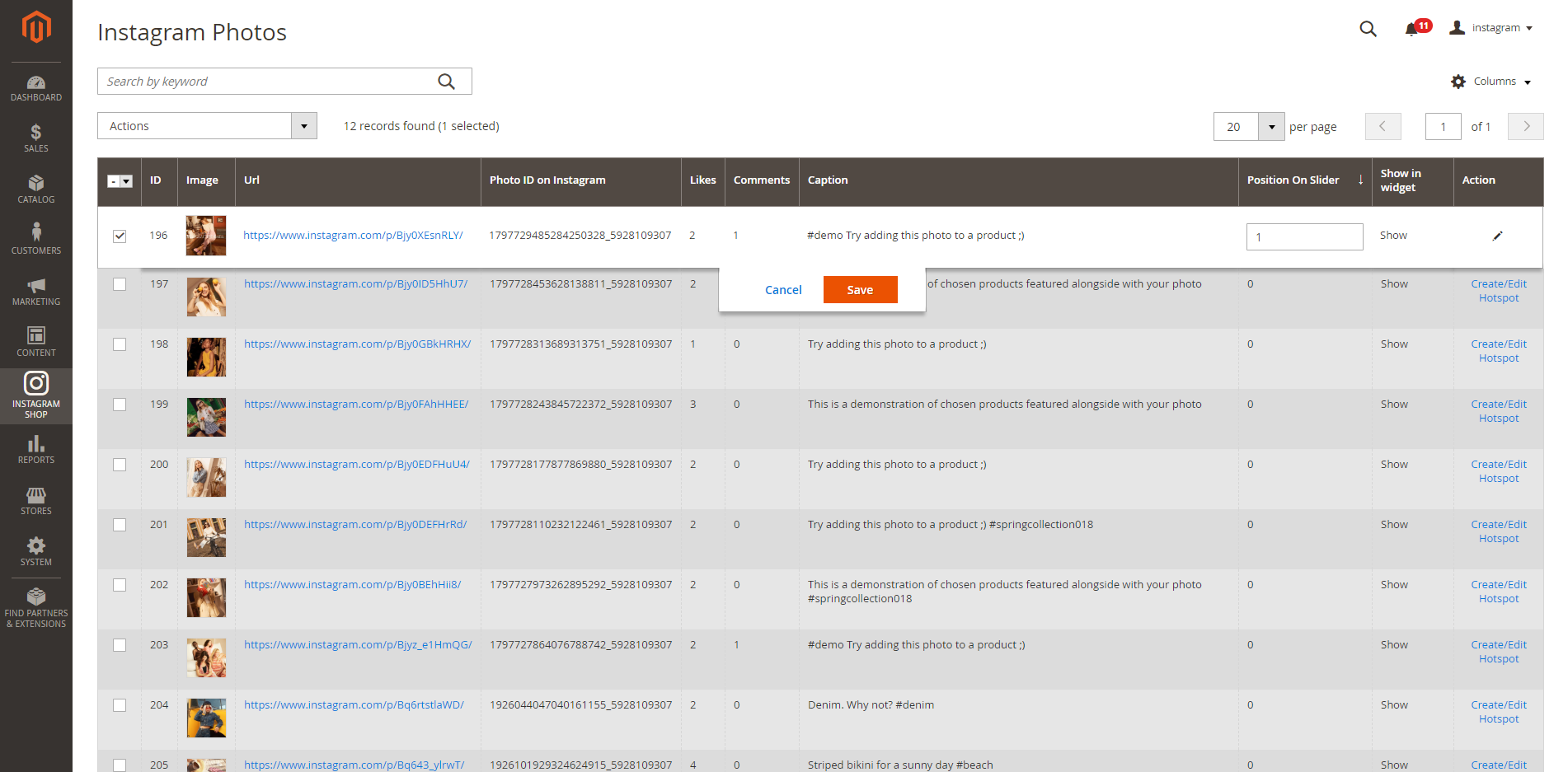Select the checkbox for photo 202
This screenshot has height=772, width=1568.
coord(120,585)
